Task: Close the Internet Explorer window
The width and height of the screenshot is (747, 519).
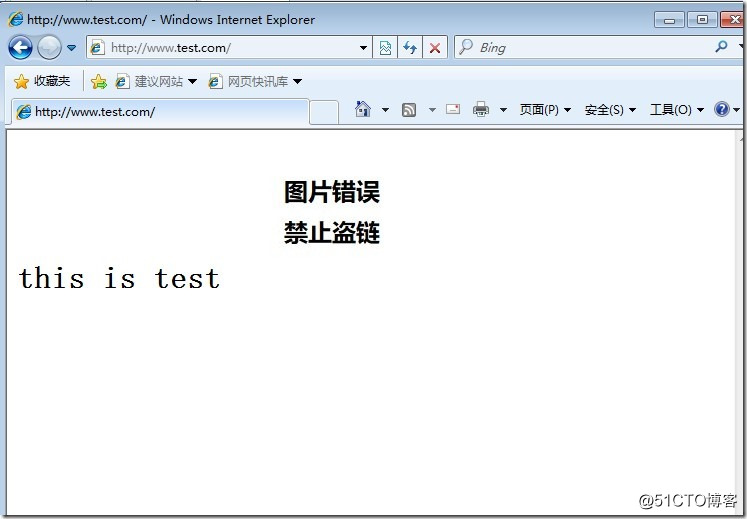Action: 733,20
